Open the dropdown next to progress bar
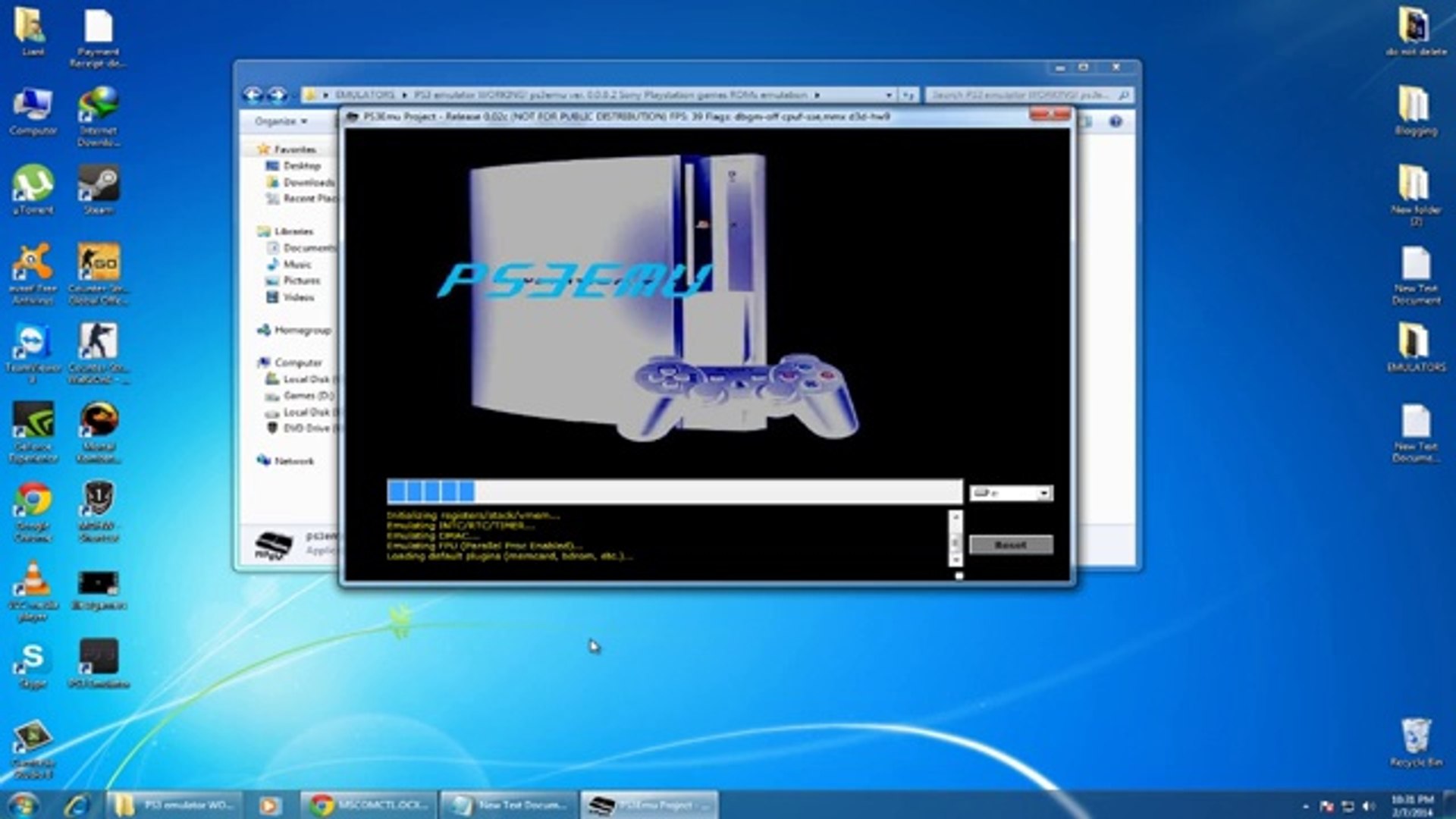Viewport: 1456px width, 819px height. pyautogui.click(x=1044, y=494)
